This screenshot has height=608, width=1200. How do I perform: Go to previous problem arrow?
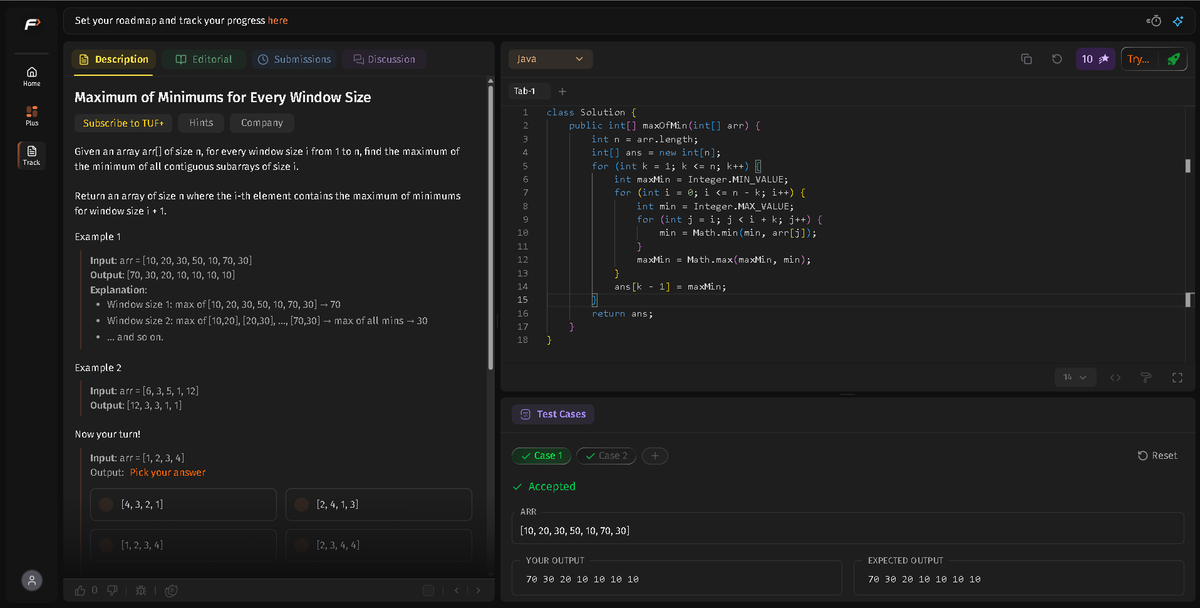[x=457, y=590]
